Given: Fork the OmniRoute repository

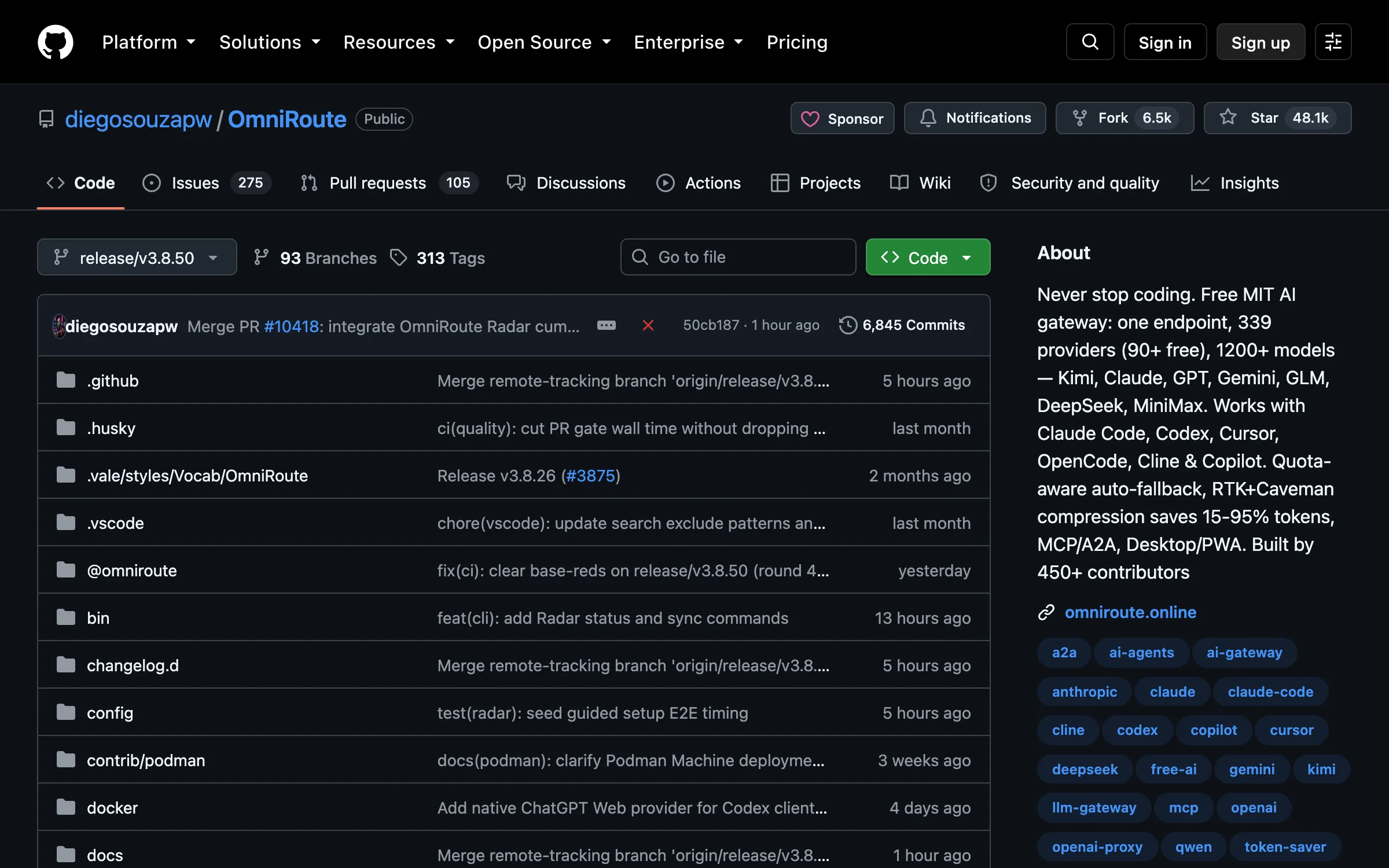Looking at the screenshot, I should pyautogui.click(x=1125, y=118).
